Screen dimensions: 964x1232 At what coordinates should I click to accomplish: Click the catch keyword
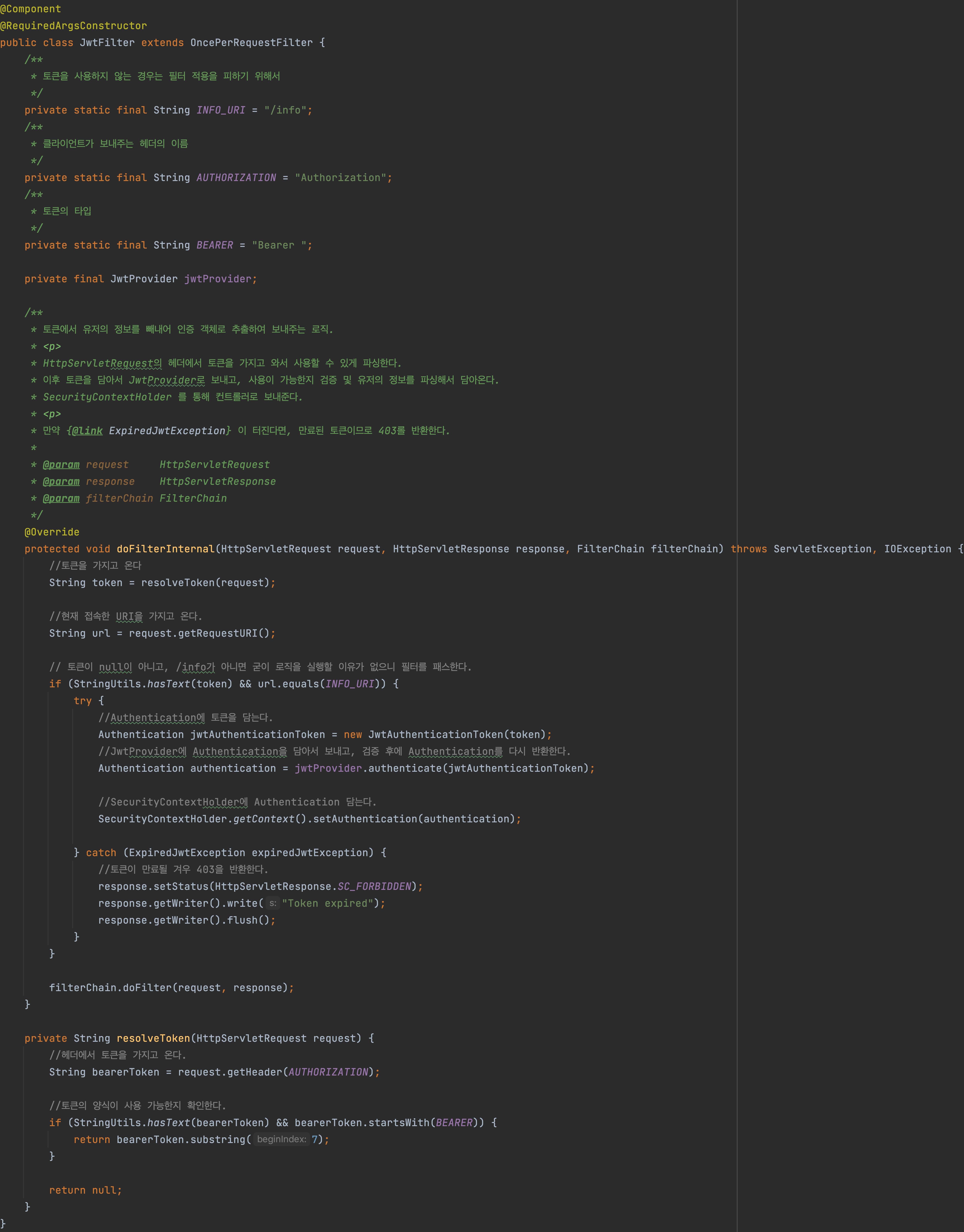(101, 853)
